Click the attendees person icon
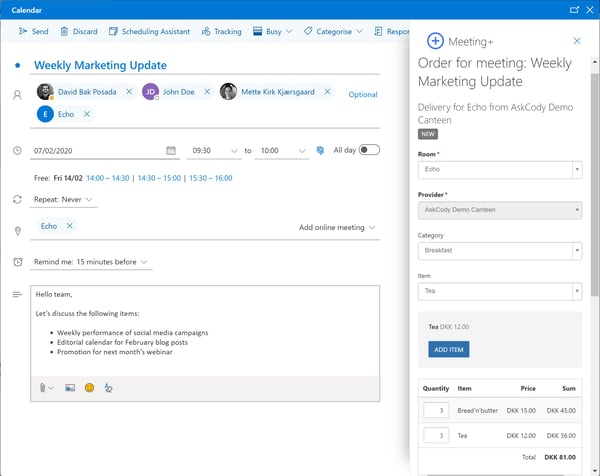The width and height of the screenshot is (600, 476). [17, 95]
